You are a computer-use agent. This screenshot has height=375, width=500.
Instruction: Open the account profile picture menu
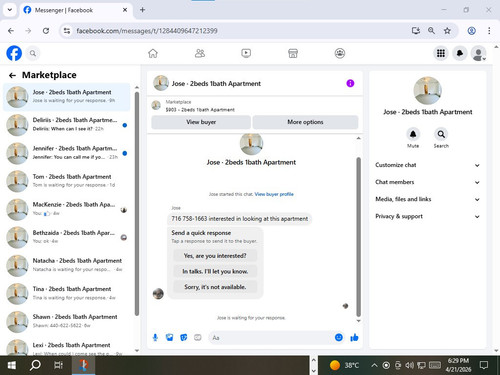(x=479, y=54)
